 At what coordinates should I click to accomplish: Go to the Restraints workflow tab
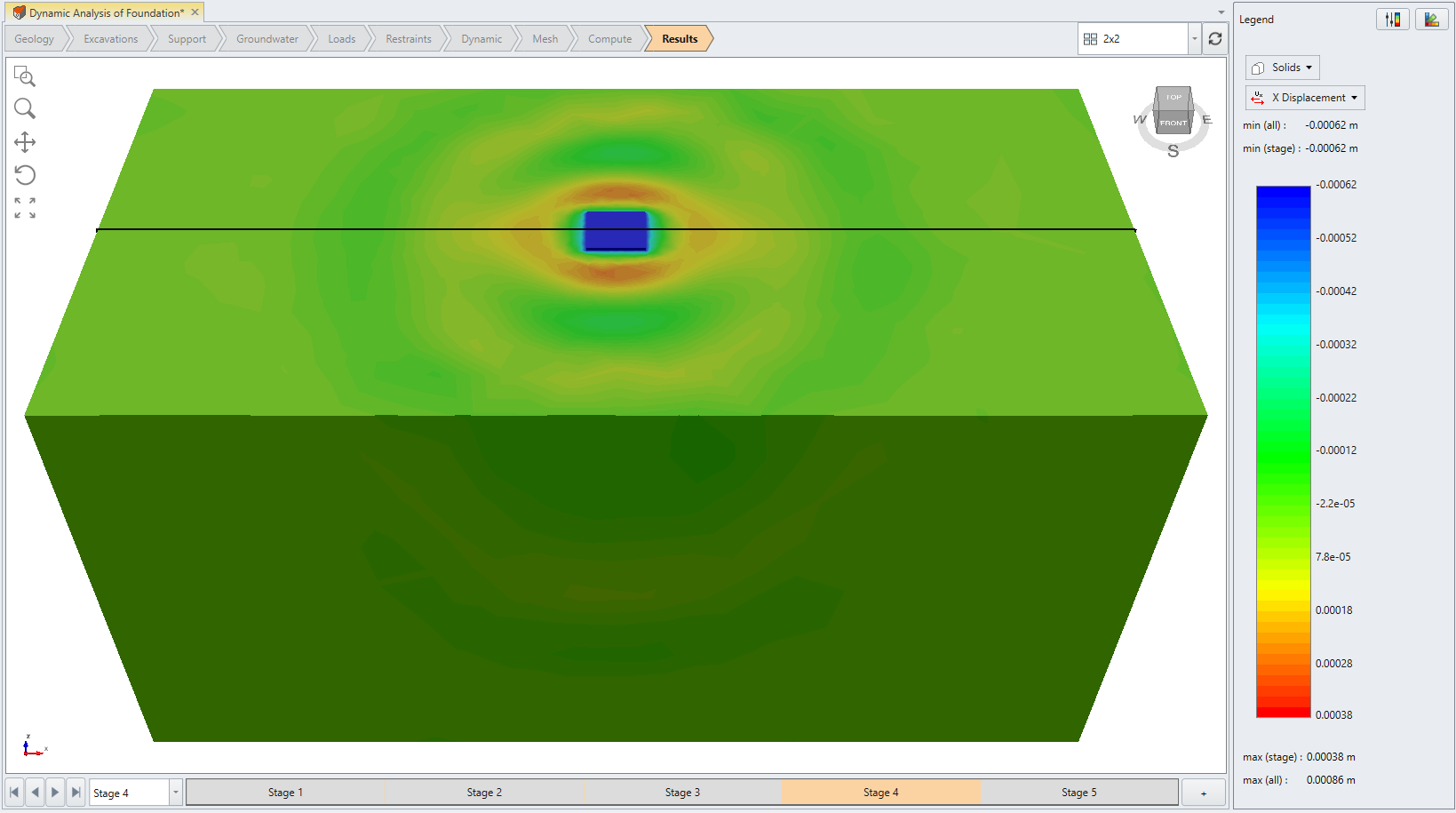[x=409, y=39]
